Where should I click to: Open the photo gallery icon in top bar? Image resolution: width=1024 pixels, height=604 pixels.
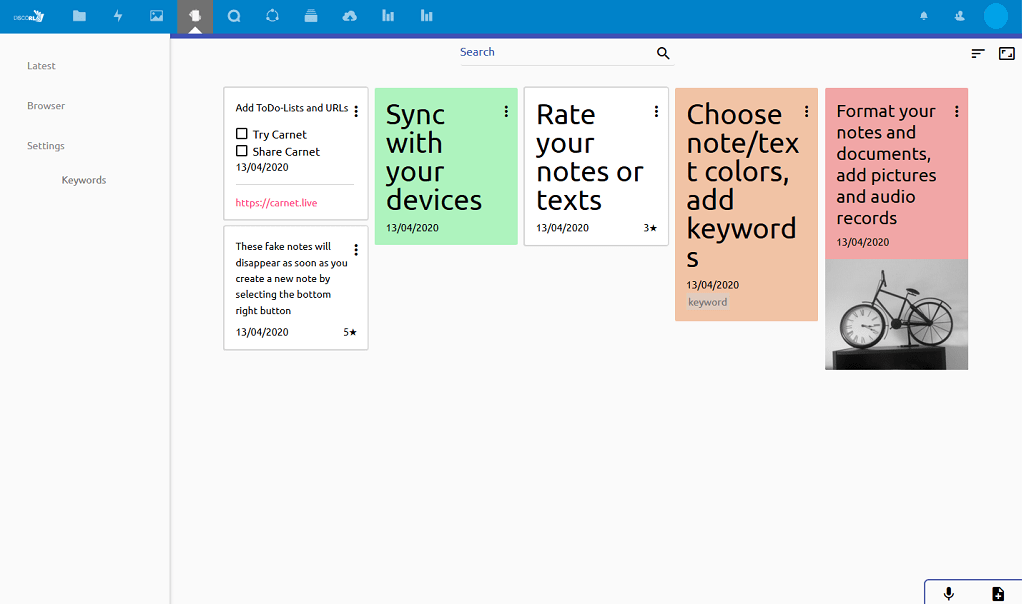pyautogui.click(x=156, y=16)
